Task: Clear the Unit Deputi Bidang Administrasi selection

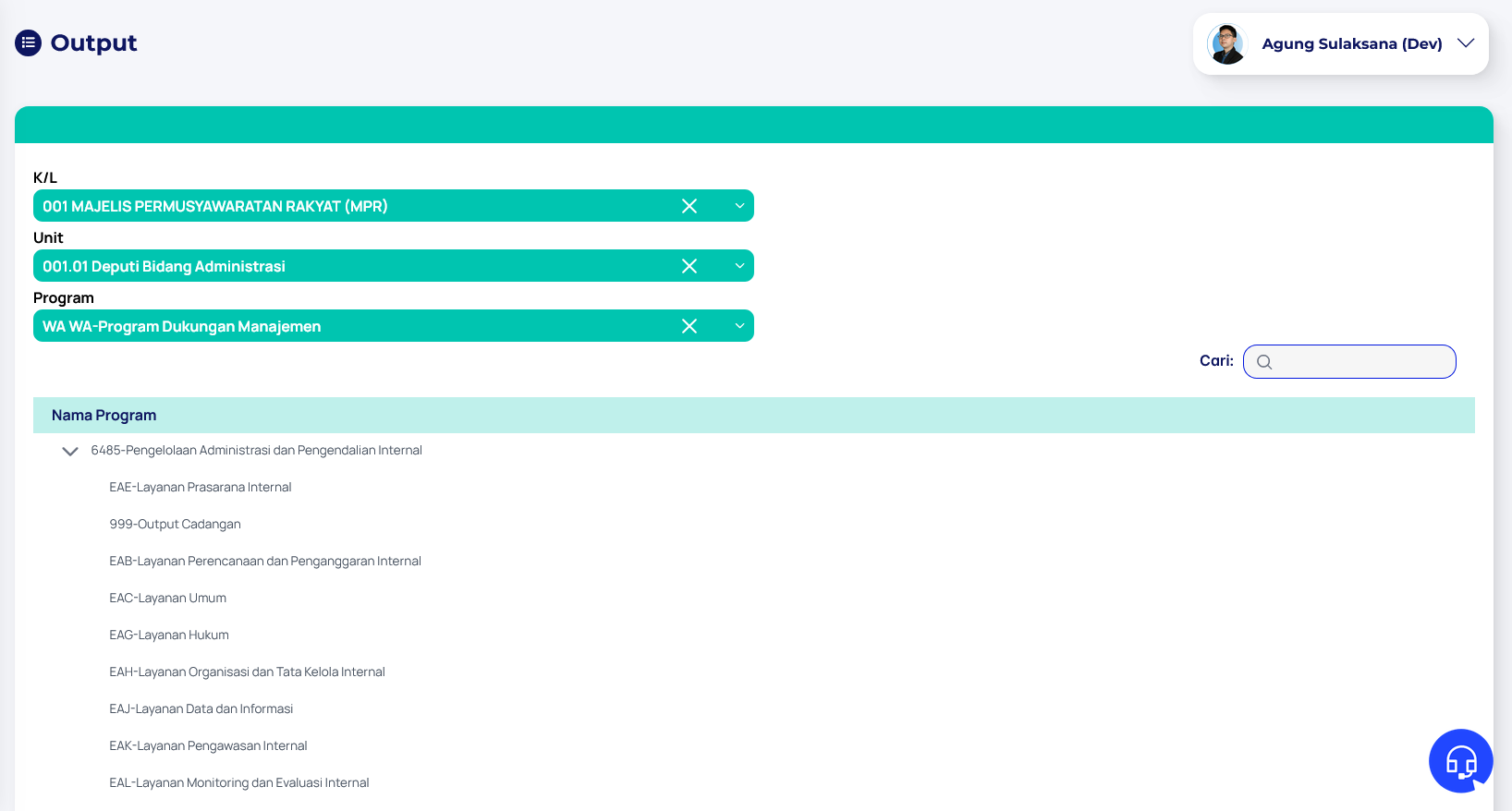Action: (x=689, y=266)
